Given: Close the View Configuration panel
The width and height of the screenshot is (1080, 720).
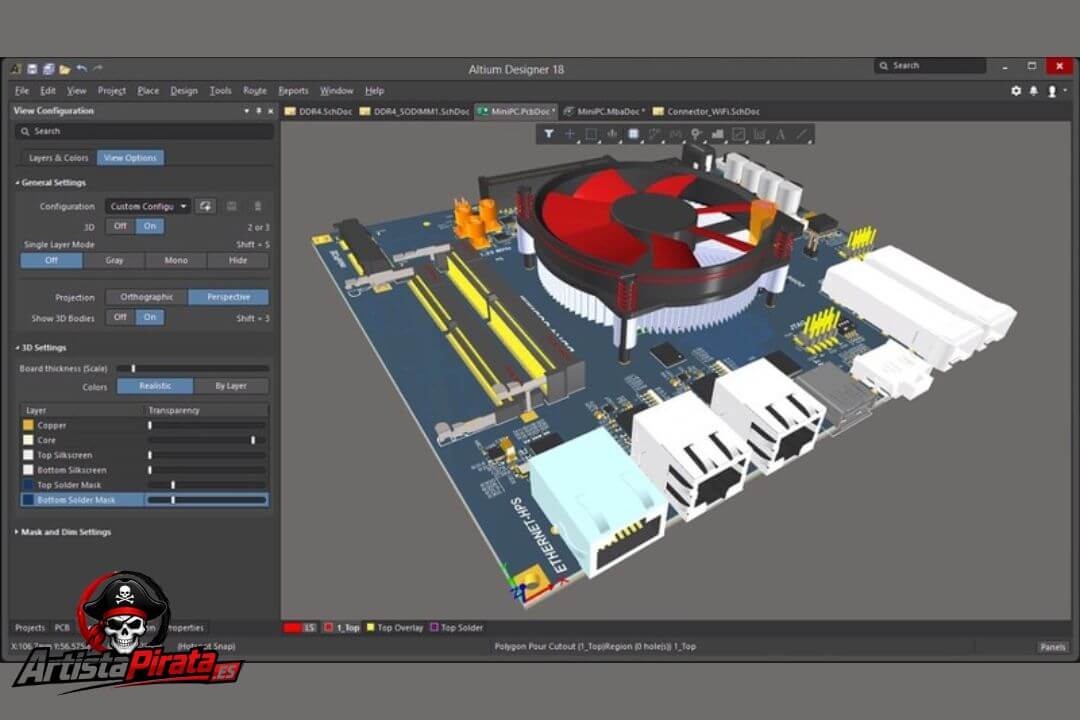Looking at the screenshot, I should coord(271,111).
